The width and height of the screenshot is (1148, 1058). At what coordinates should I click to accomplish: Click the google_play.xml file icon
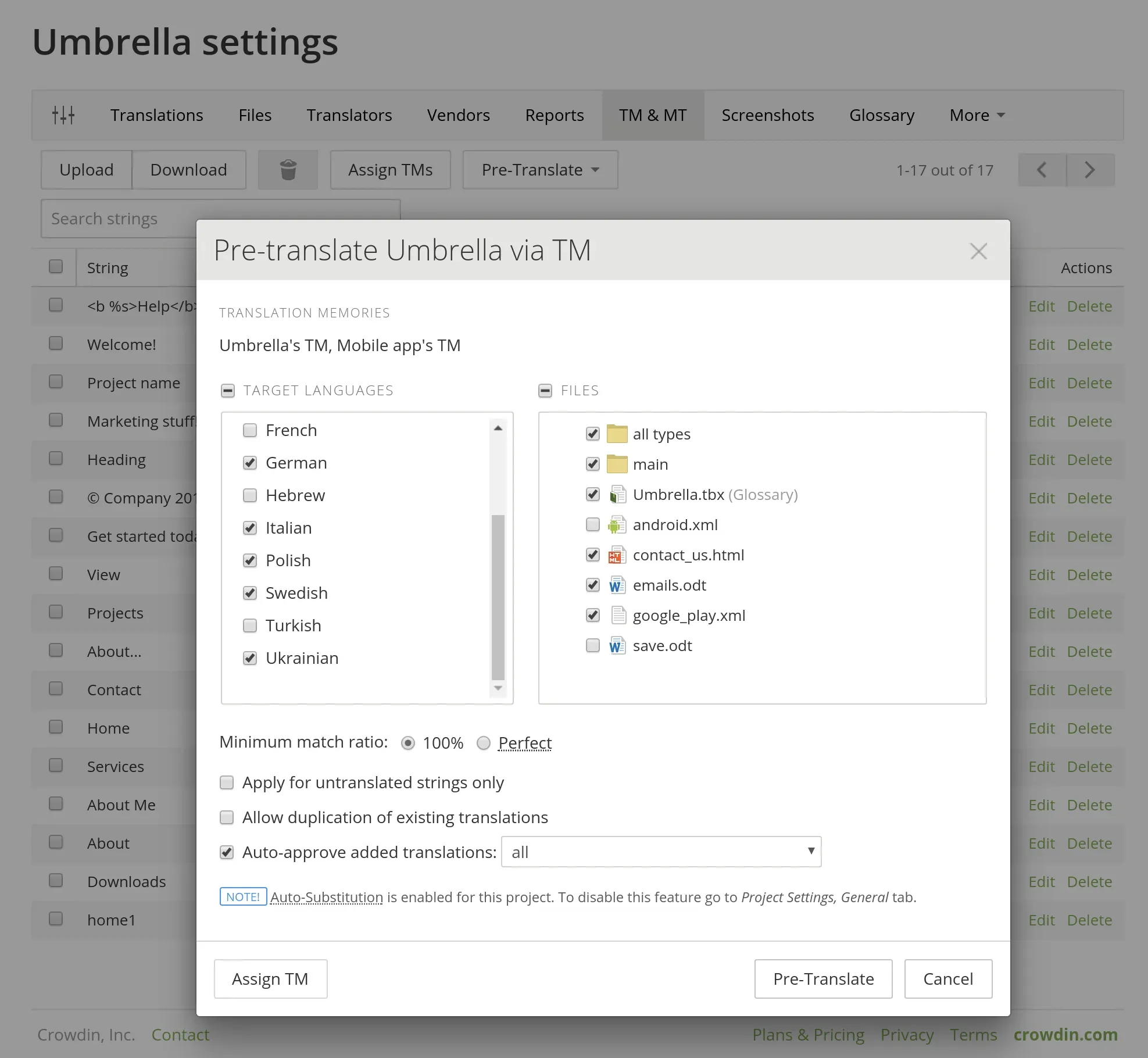(618, 615)
